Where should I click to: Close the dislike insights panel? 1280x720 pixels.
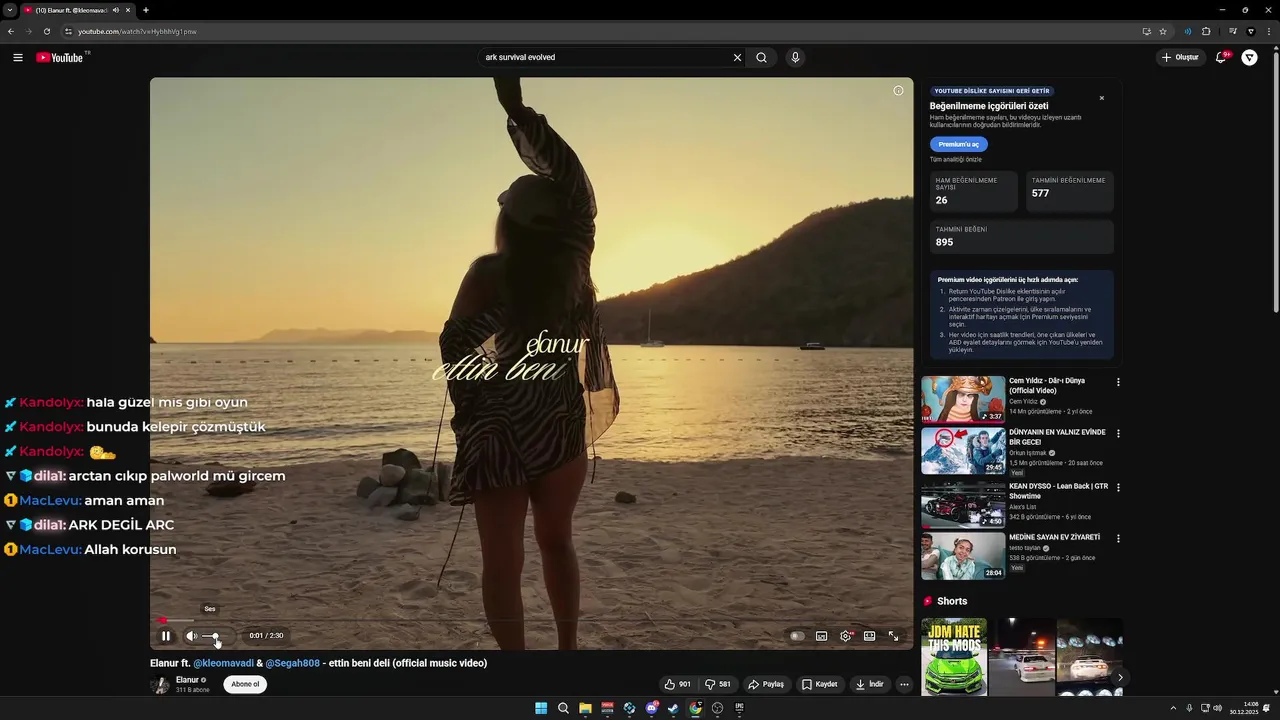point(1102,98)
